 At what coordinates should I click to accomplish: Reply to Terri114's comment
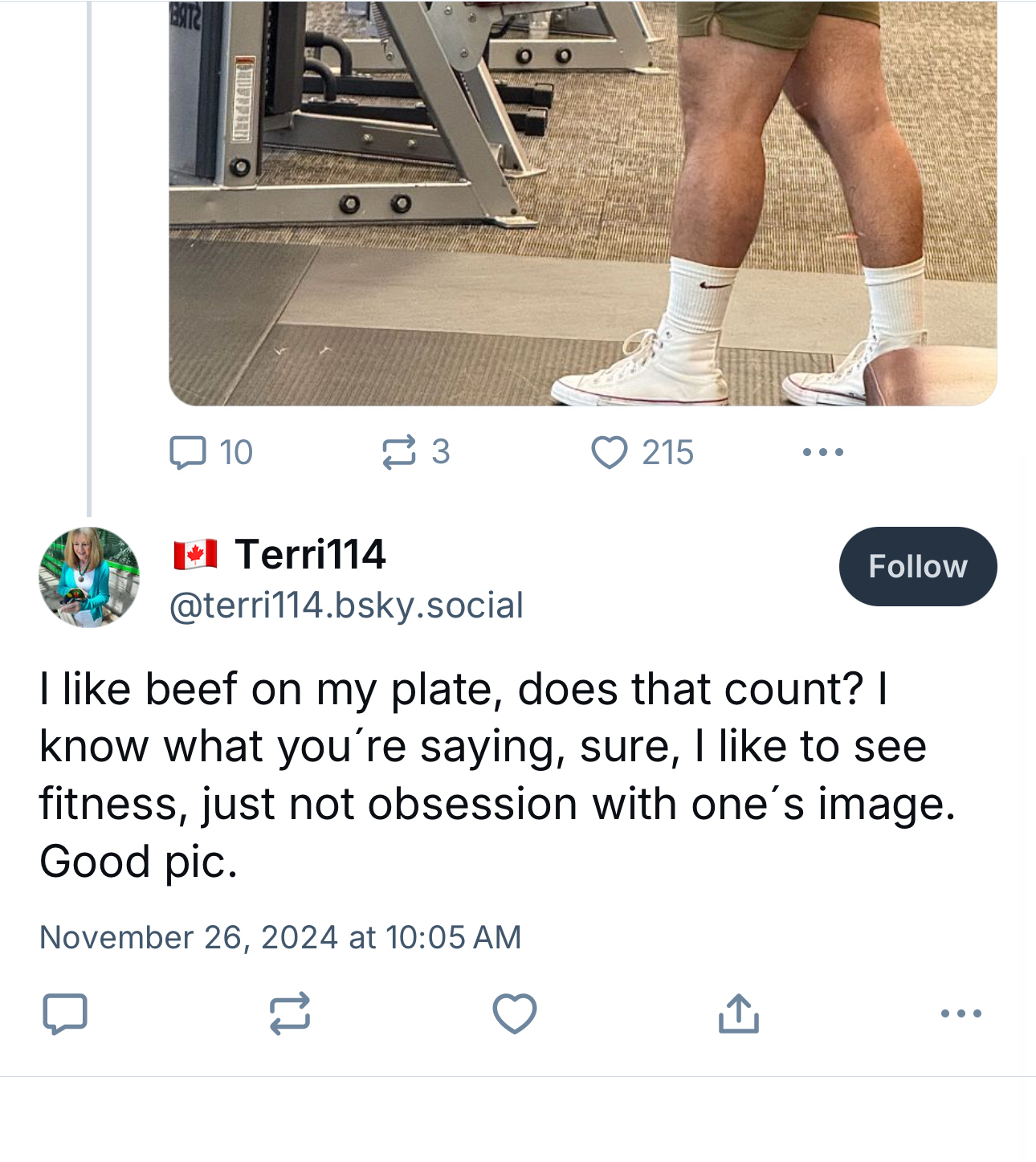(64, 1013)
